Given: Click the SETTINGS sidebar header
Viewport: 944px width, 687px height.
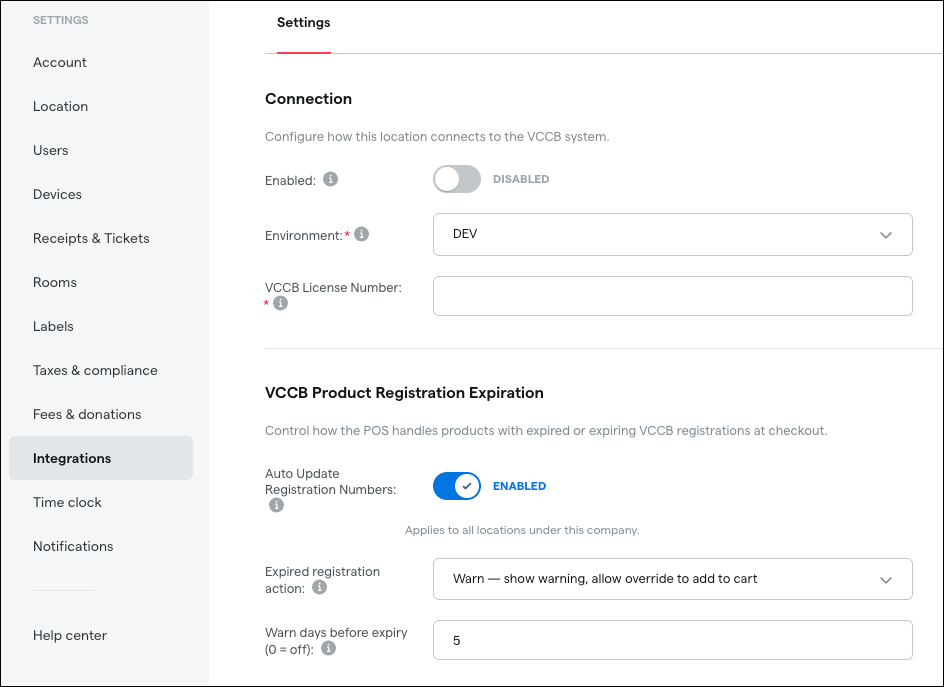Looking at the screenshot, I should pos(60,20).
